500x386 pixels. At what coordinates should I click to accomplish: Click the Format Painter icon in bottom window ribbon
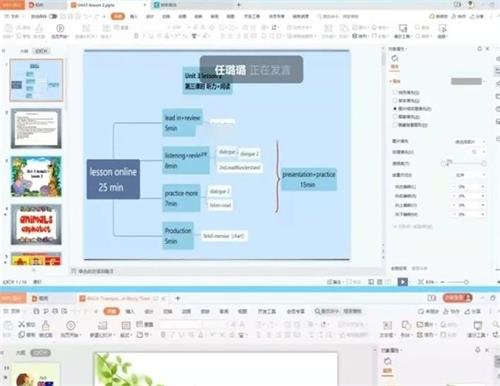(x=46, y=325)
